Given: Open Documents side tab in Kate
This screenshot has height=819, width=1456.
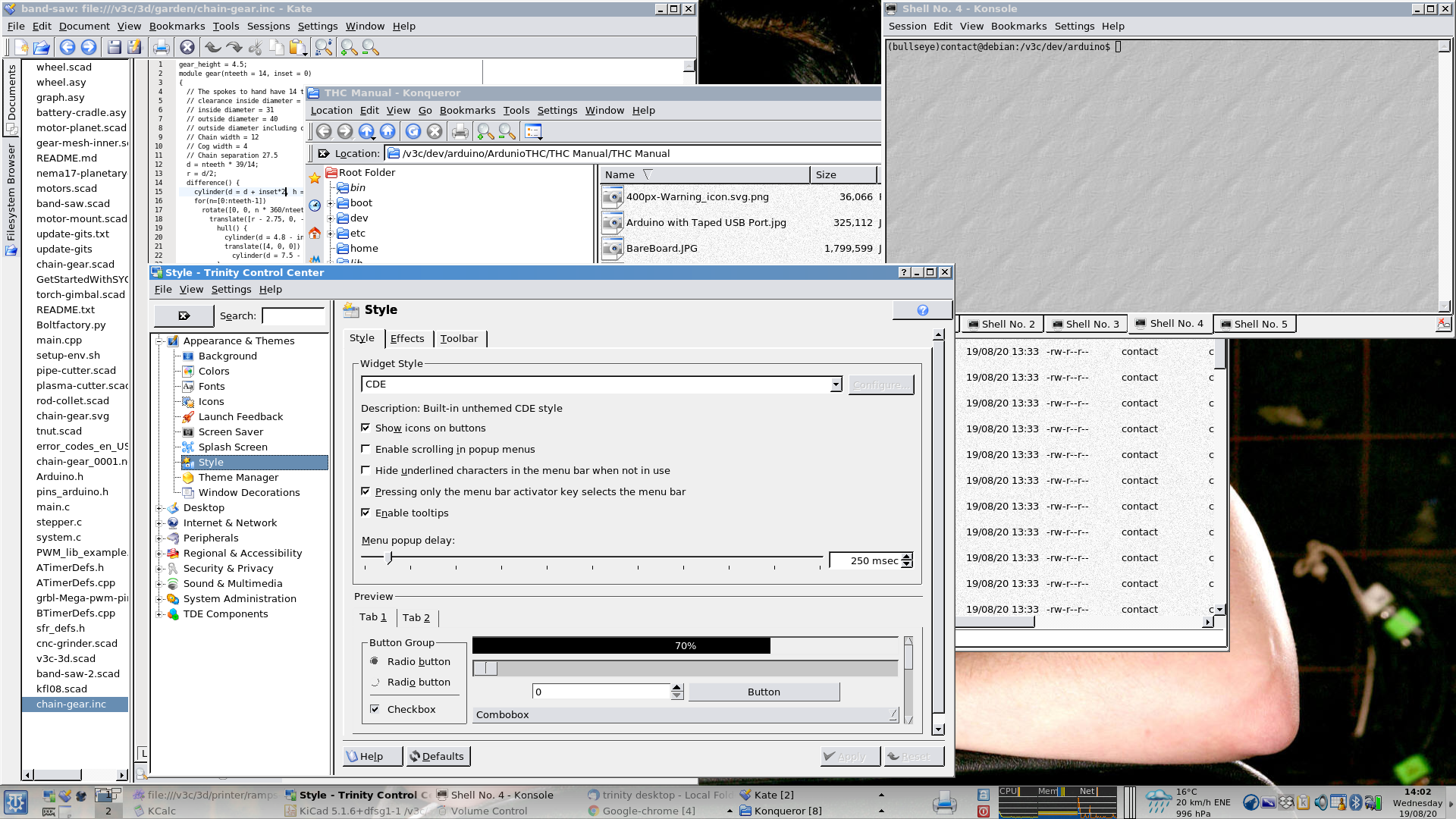Looking at the screenshot, I should pos(11,99).
